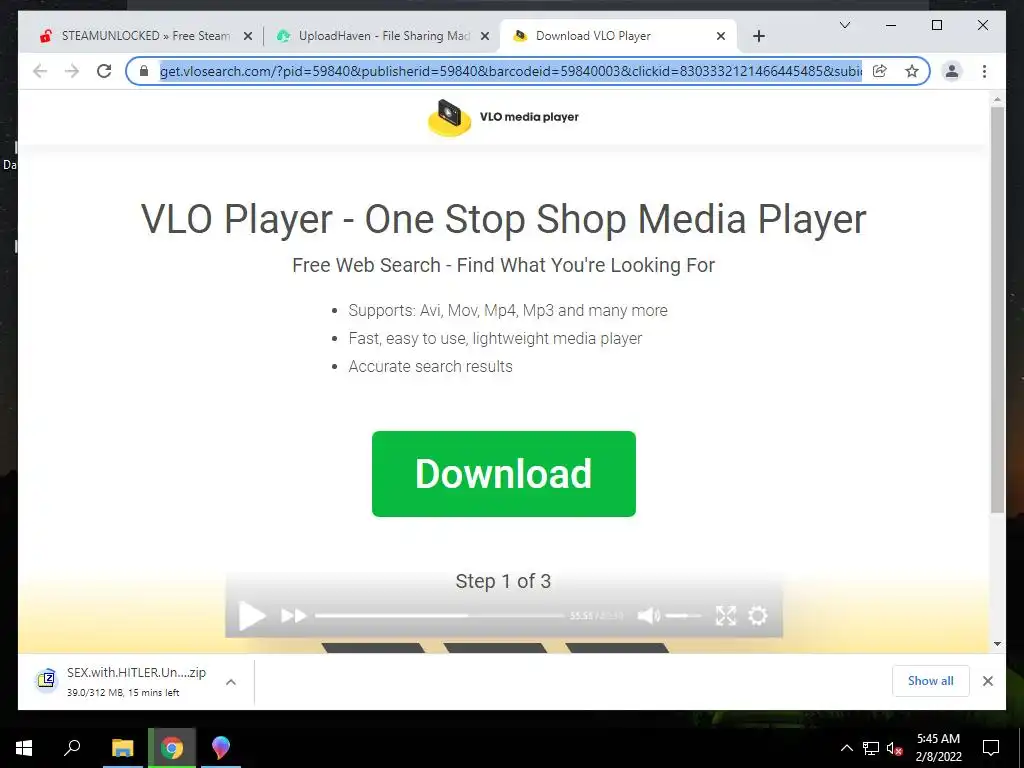
Task: Expand the download item options chevron
Action: click(231, 682)
